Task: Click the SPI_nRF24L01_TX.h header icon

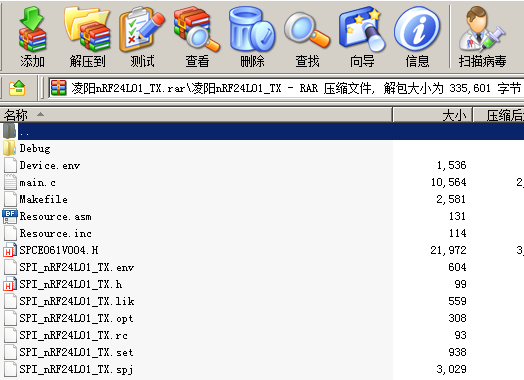Action: point(10,284)
